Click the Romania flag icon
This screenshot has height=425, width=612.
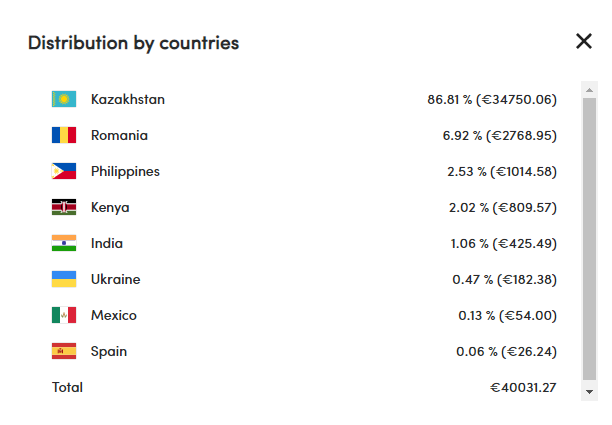click(x=64, y=135)
